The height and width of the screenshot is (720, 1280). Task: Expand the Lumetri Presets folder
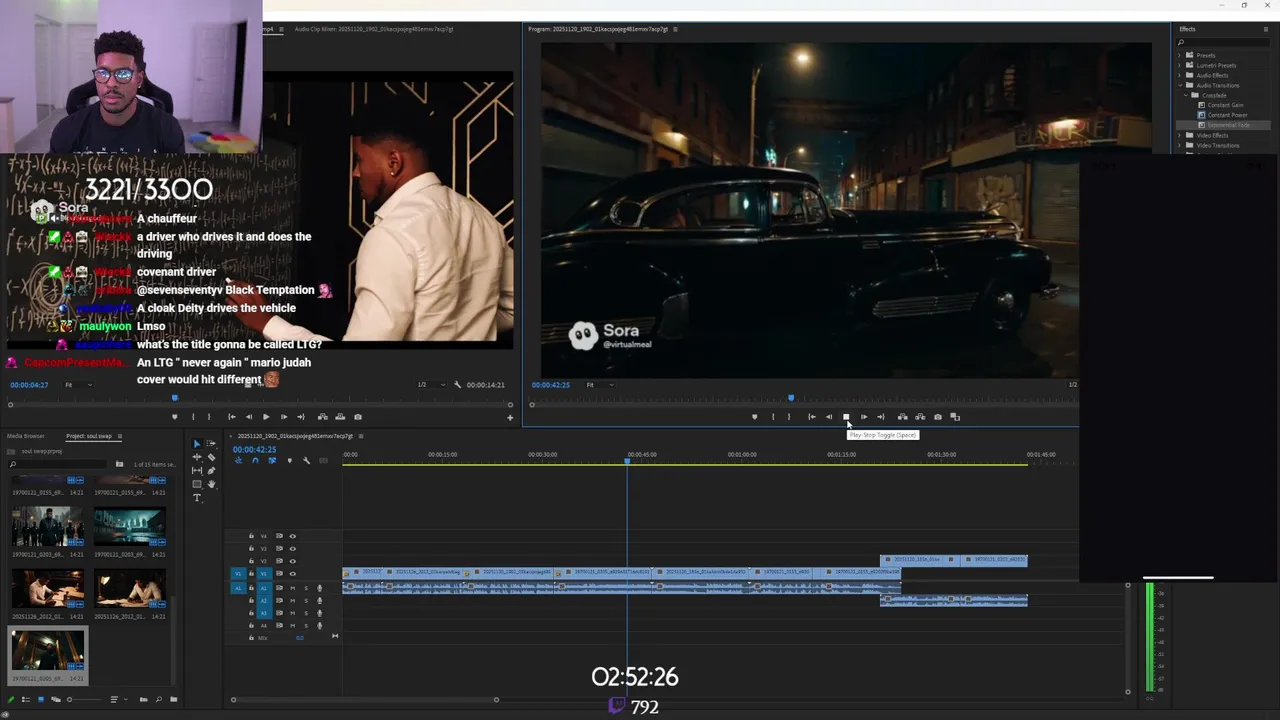(x=1180, y=66)
